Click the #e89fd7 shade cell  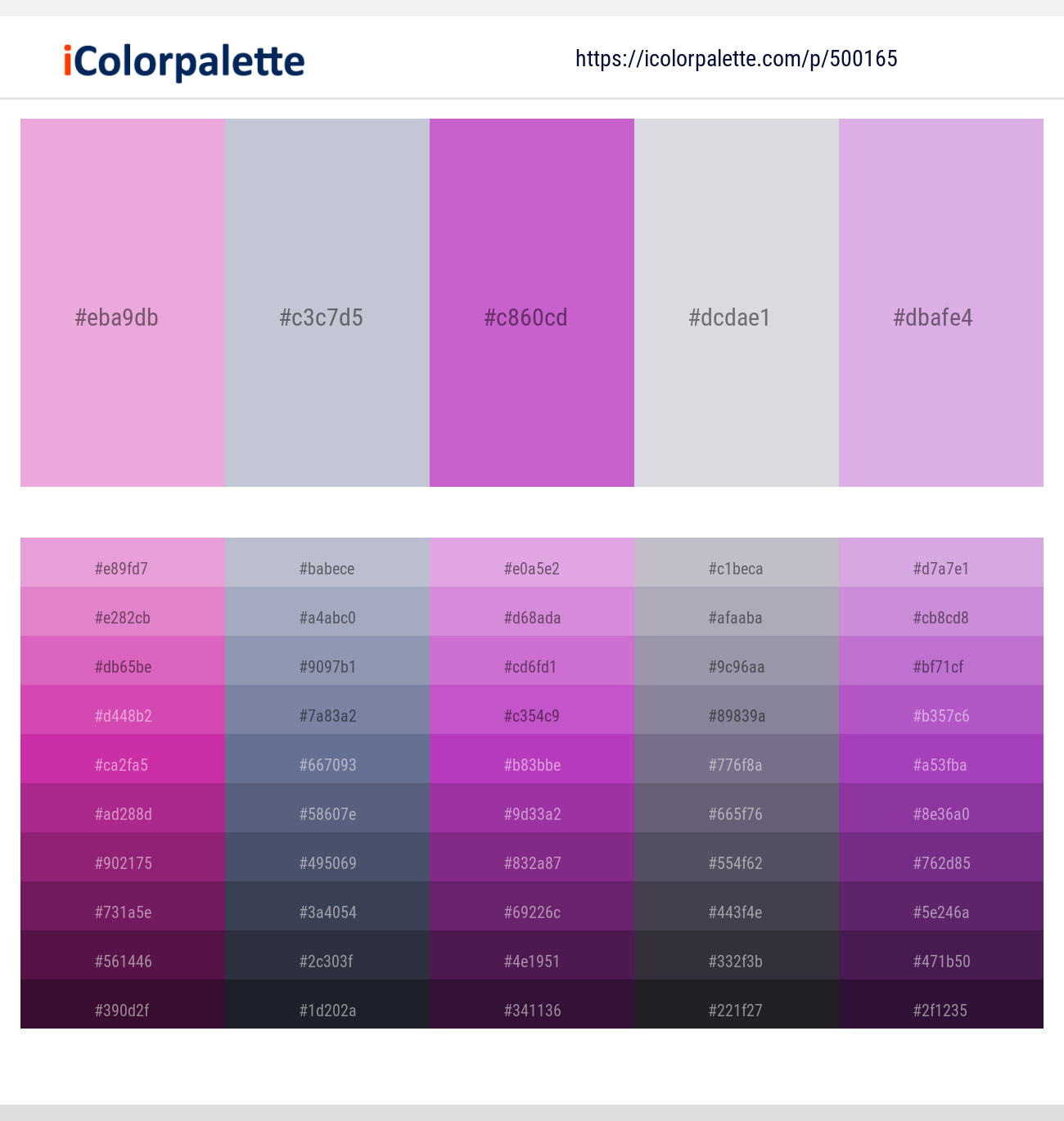point(123,562)
